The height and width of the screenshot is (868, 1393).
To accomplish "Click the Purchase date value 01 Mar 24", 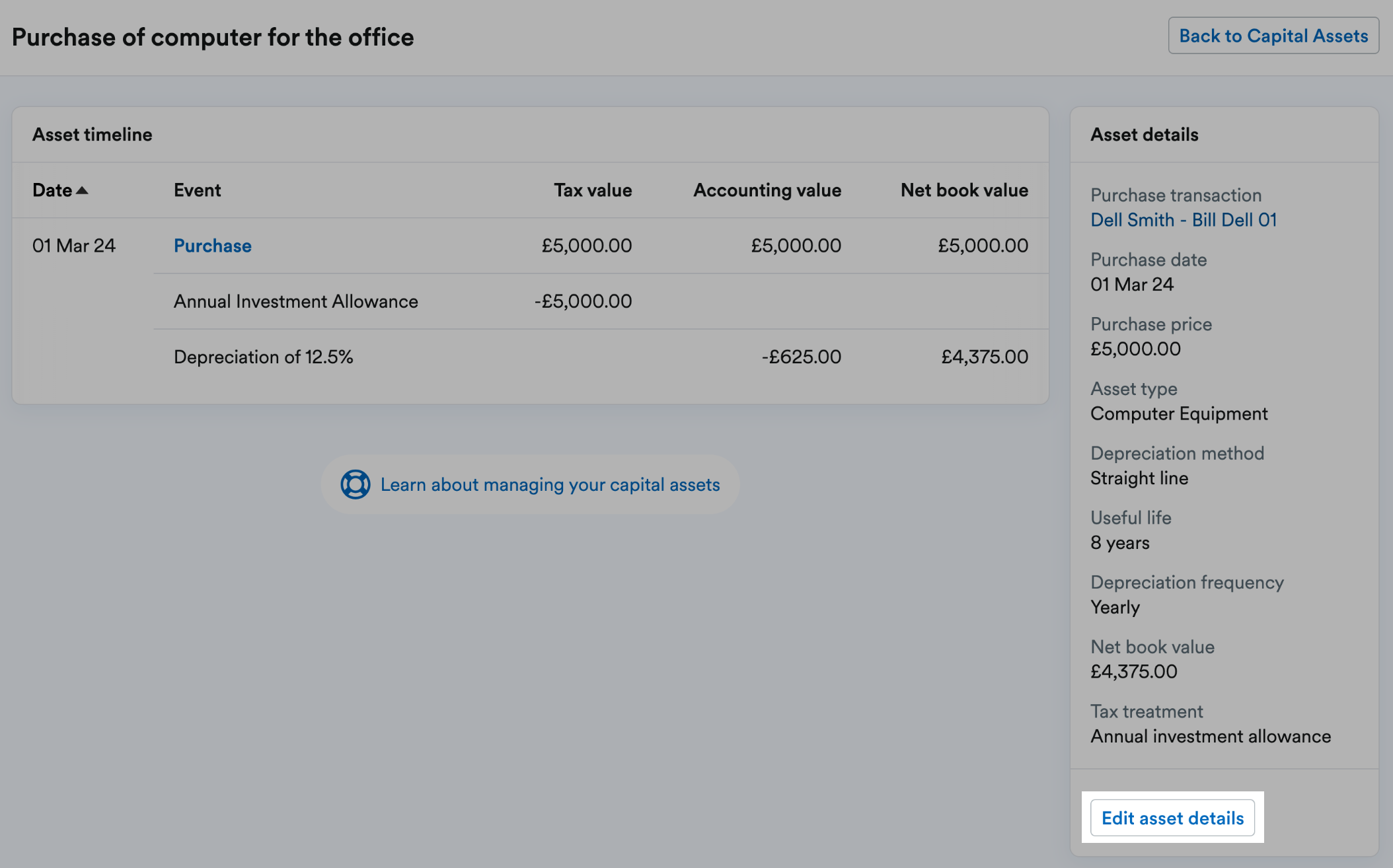I will 1132,285.
